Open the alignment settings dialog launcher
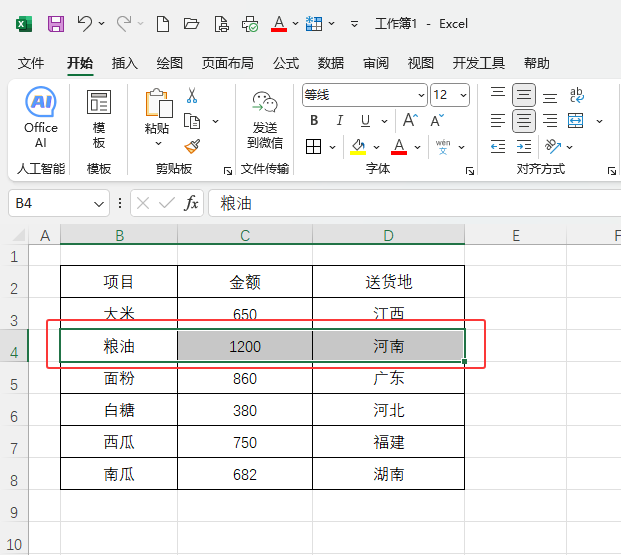 point(612,171)
